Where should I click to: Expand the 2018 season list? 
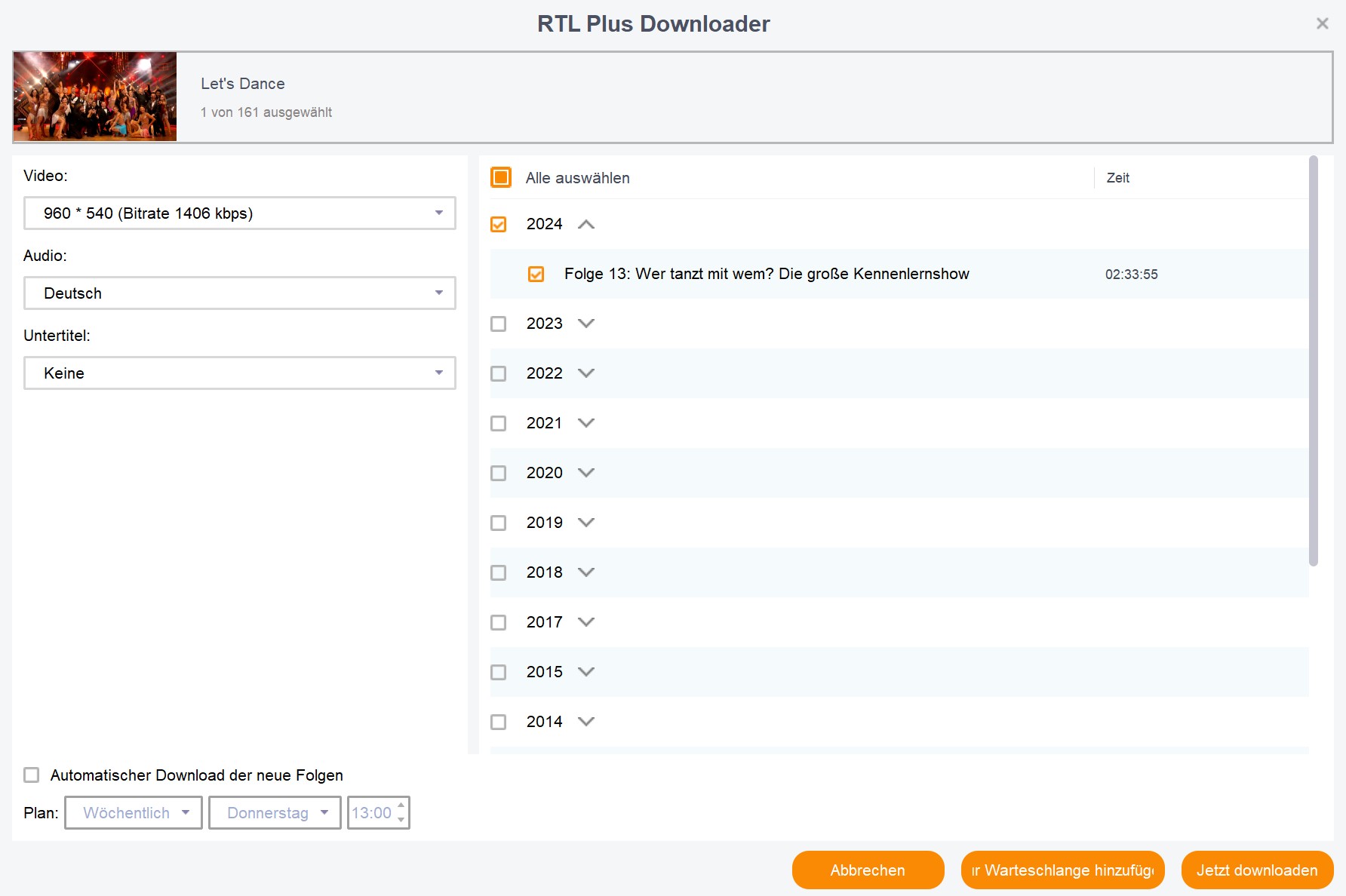pyautogui.click(x=586, y=572)
